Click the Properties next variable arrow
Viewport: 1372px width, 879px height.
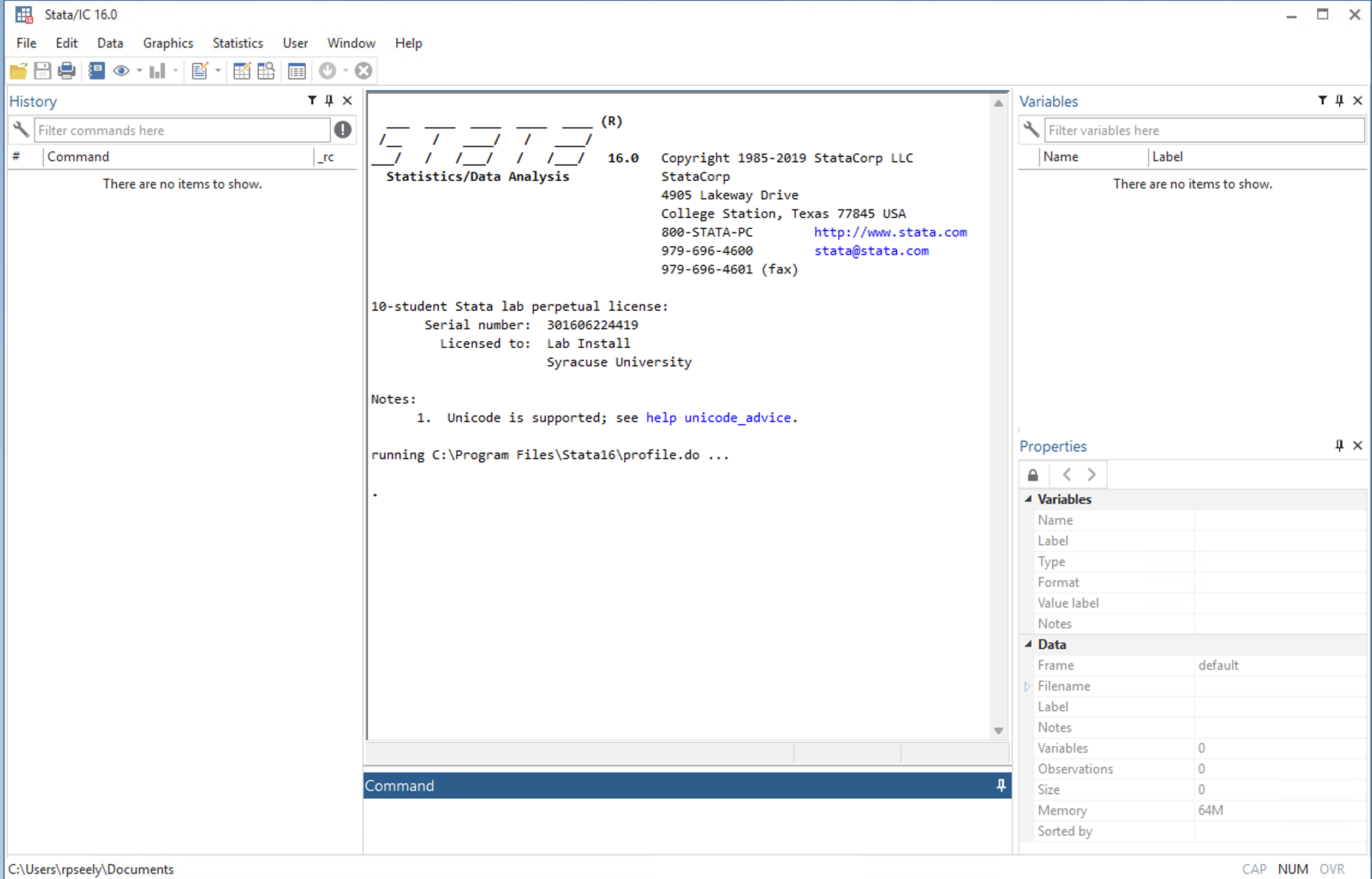point(1091,475)
